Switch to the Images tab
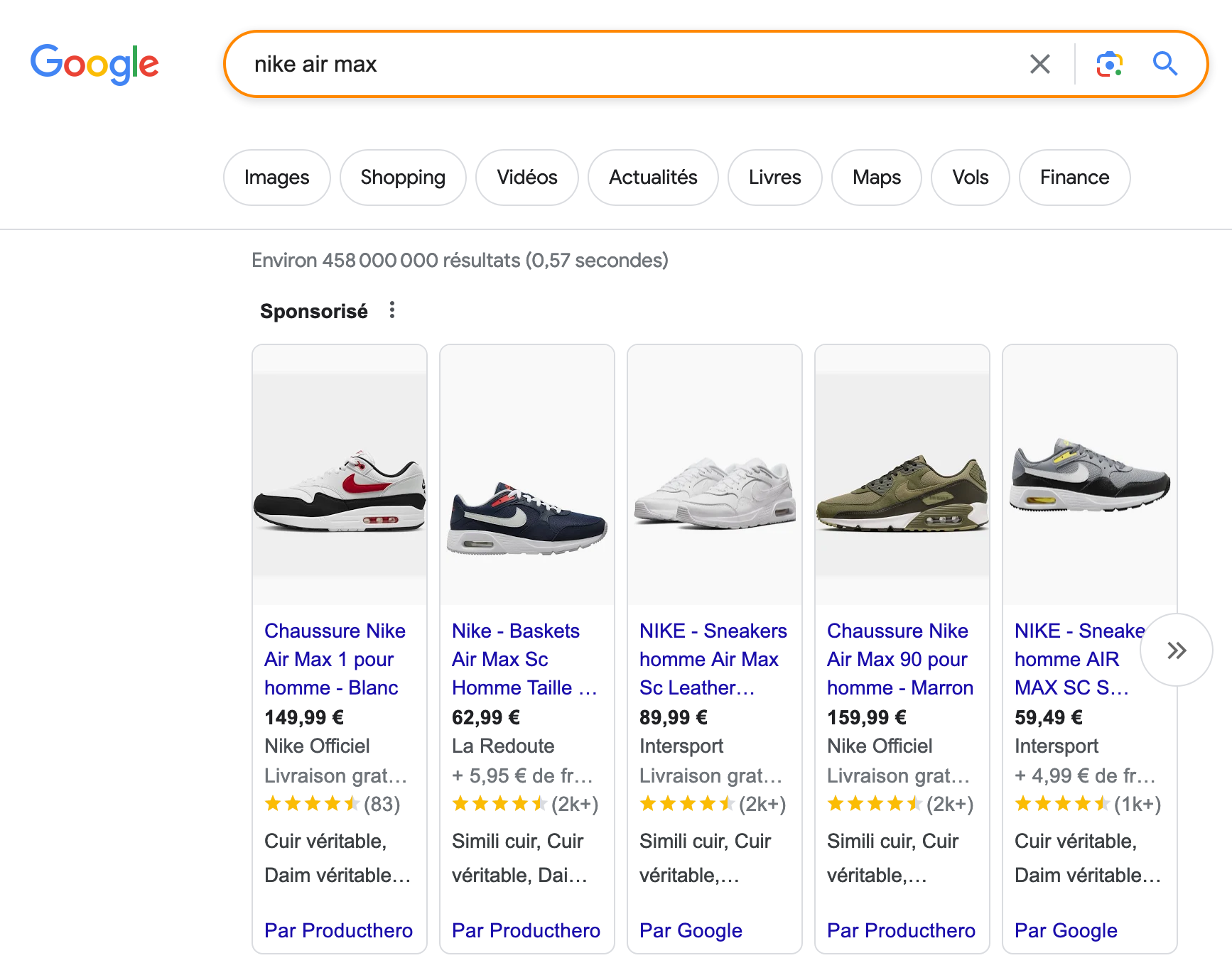This screenshot has height=980, width=1232. click(x=277, y=178)
